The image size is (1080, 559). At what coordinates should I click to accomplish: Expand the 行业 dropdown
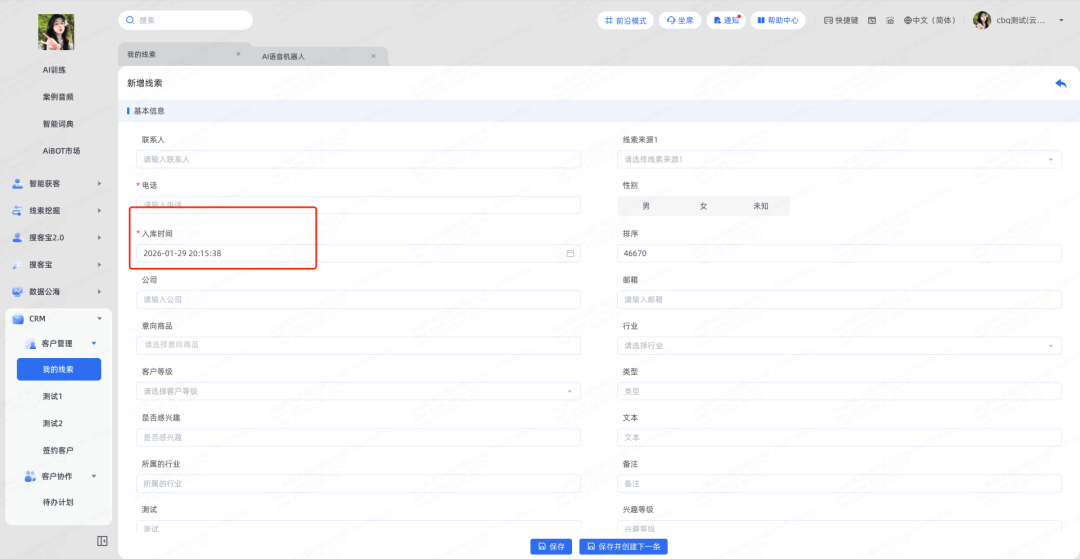tap(838, 346)
